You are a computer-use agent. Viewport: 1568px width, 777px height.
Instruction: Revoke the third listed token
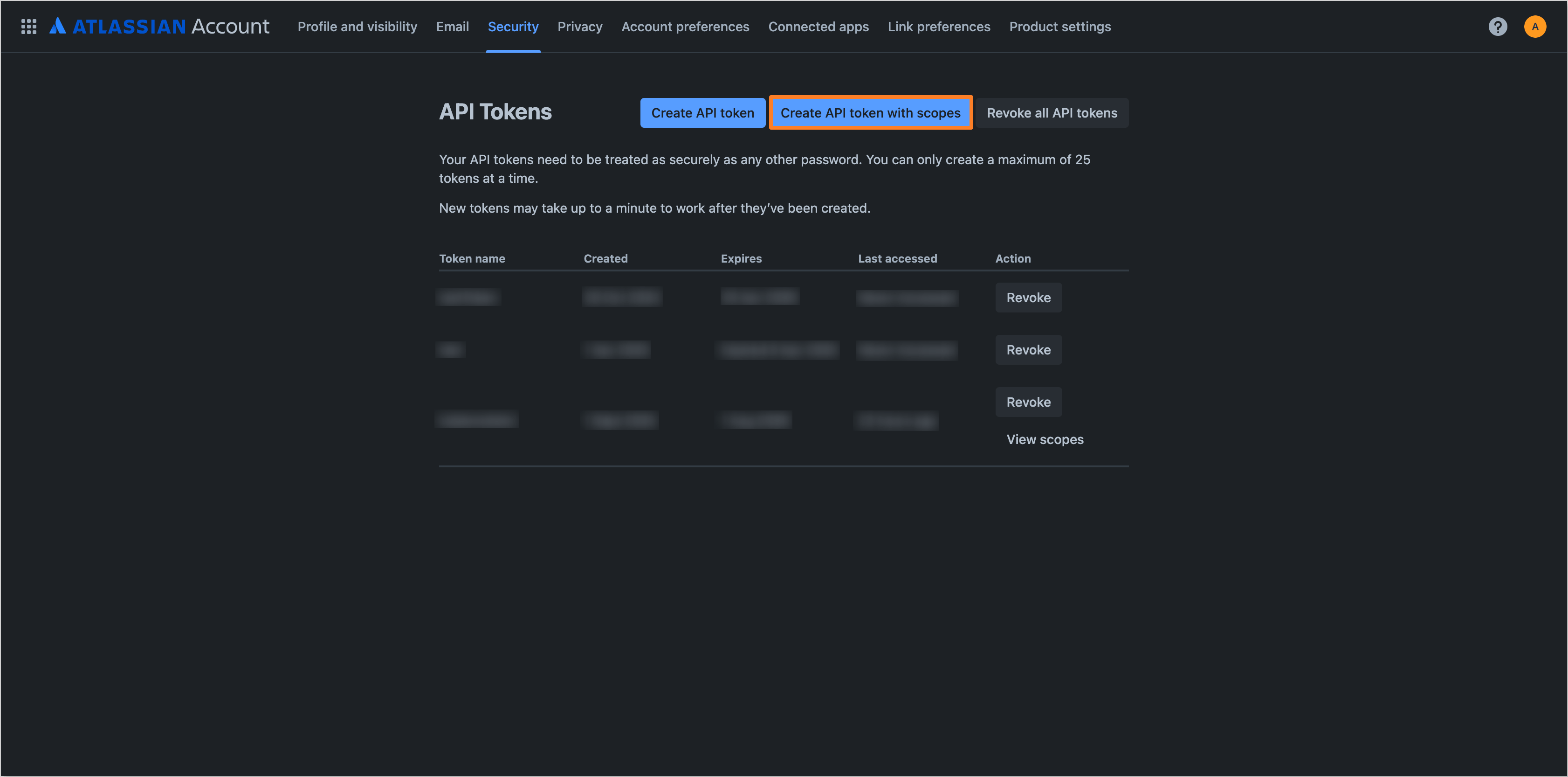tap(1028, 402)
